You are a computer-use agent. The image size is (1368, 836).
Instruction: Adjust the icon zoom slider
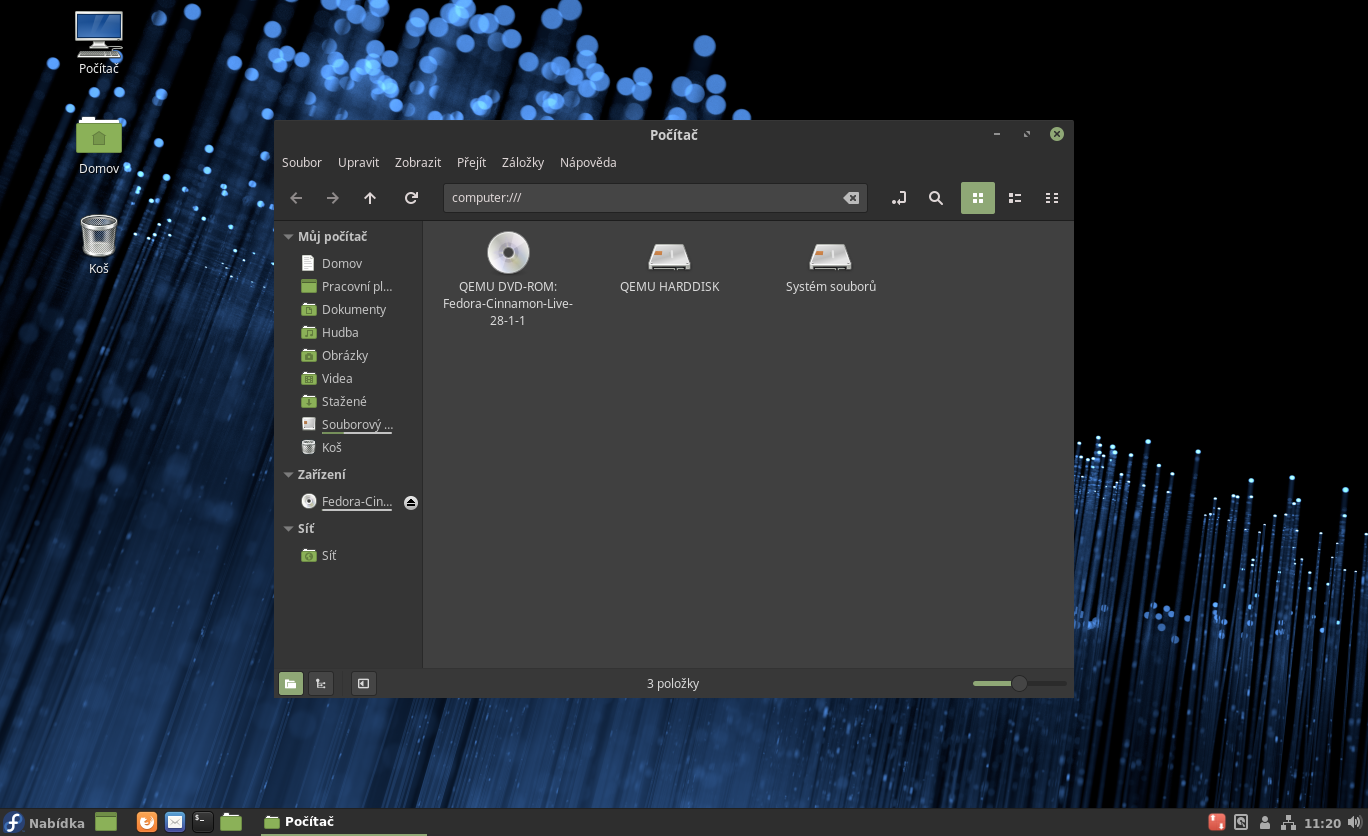[1019, 684]
